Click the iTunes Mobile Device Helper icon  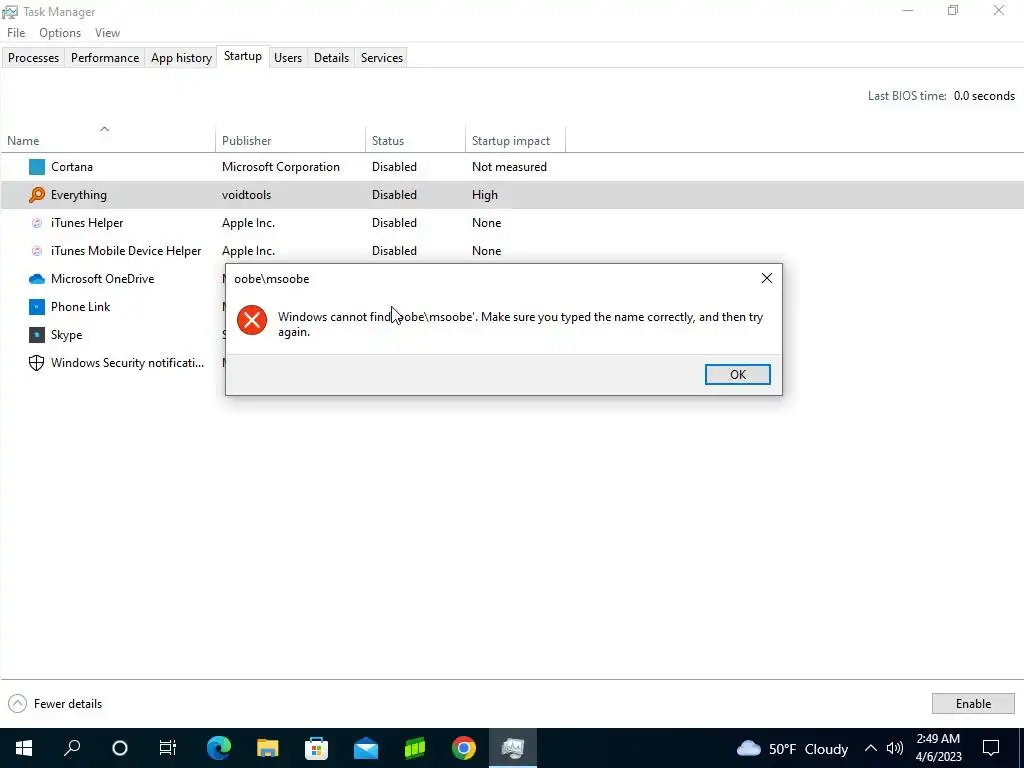coord(37,251)
